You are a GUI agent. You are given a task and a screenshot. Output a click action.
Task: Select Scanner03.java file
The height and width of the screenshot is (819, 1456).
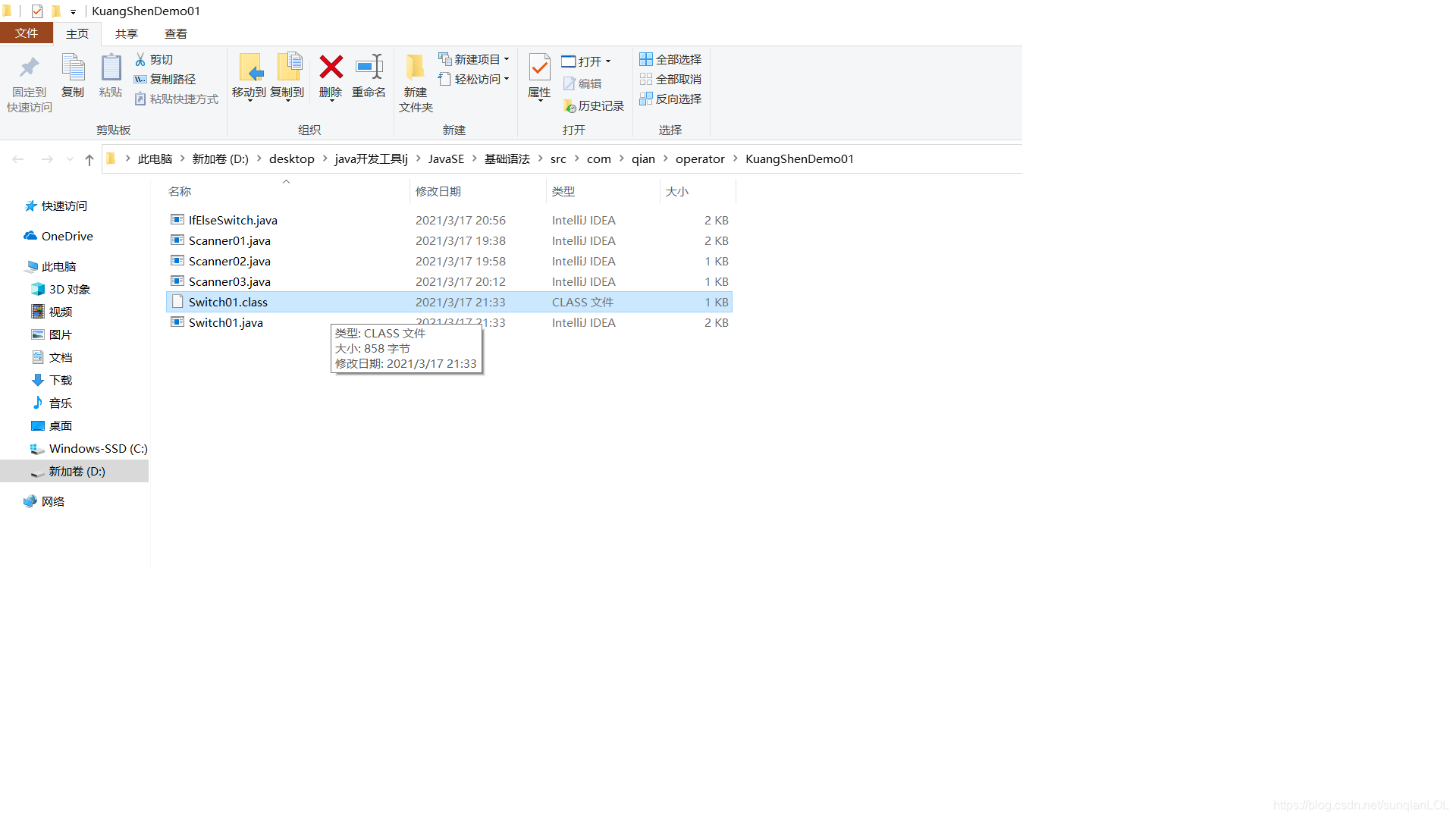click(x=449, y=281)
